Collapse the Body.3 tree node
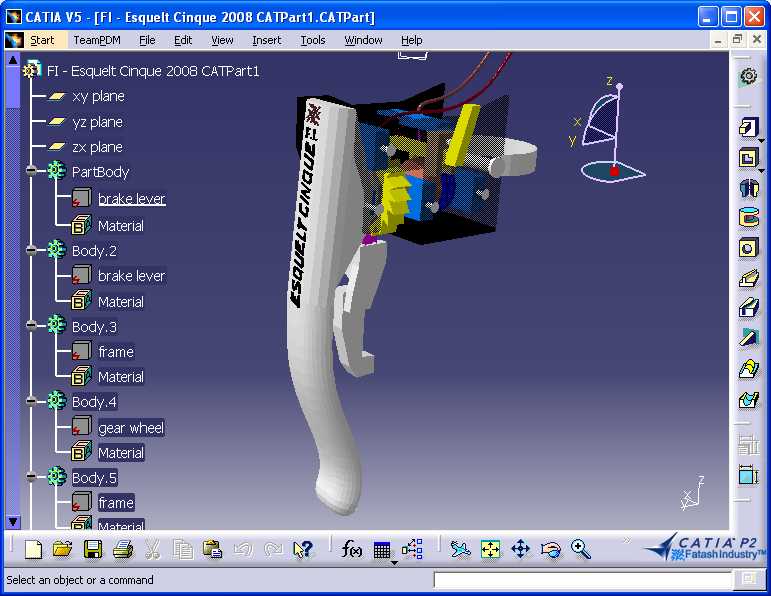Screen dimensions: 771x596 coord(31,325)
